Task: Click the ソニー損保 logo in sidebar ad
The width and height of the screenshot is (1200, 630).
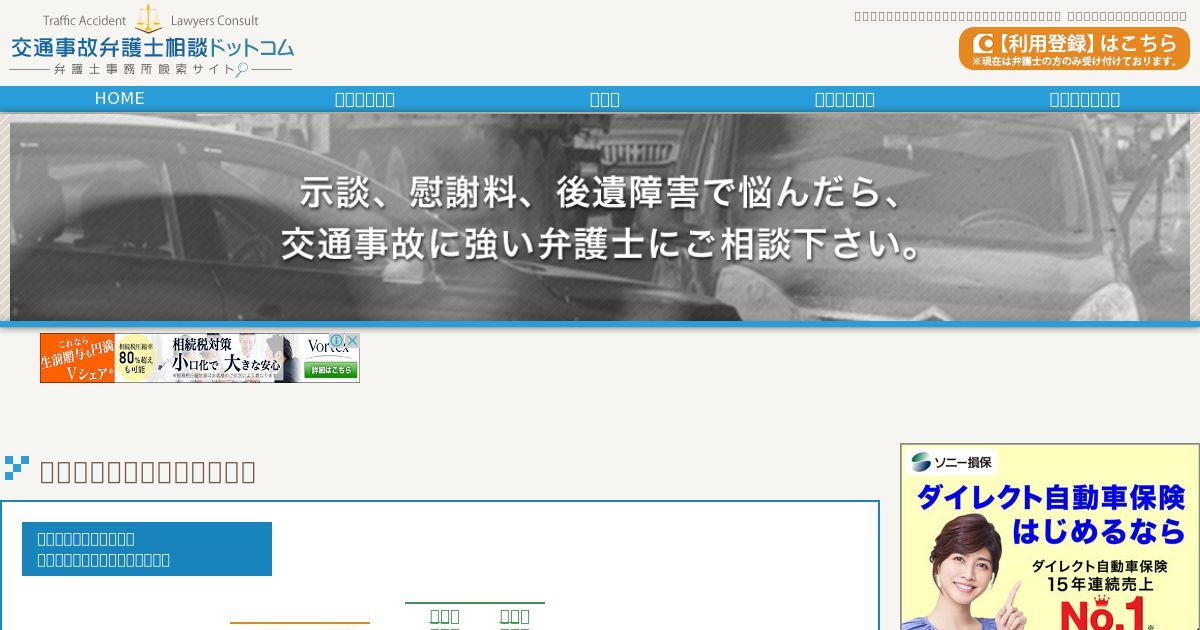Action: (951, 463)
